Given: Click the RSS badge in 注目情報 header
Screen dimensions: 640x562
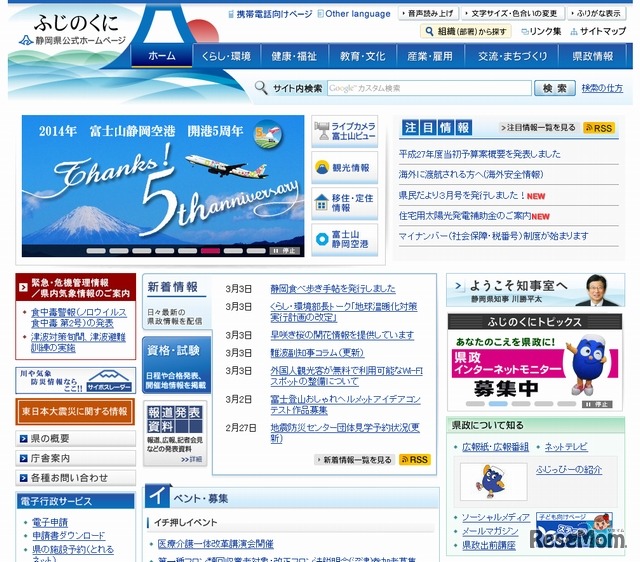Looking at the screenshot, I should coord(599,128).
